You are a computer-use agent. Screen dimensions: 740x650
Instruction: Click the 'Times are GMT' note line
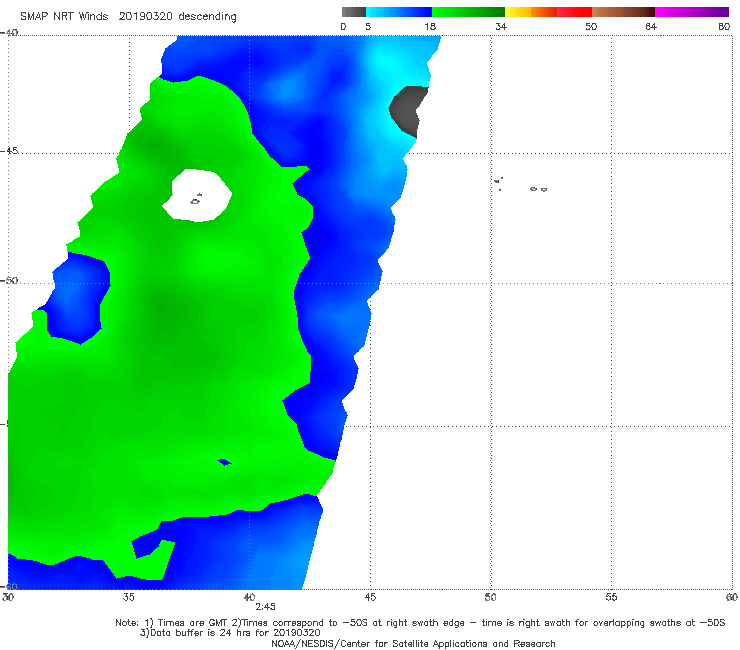[420, 623]
